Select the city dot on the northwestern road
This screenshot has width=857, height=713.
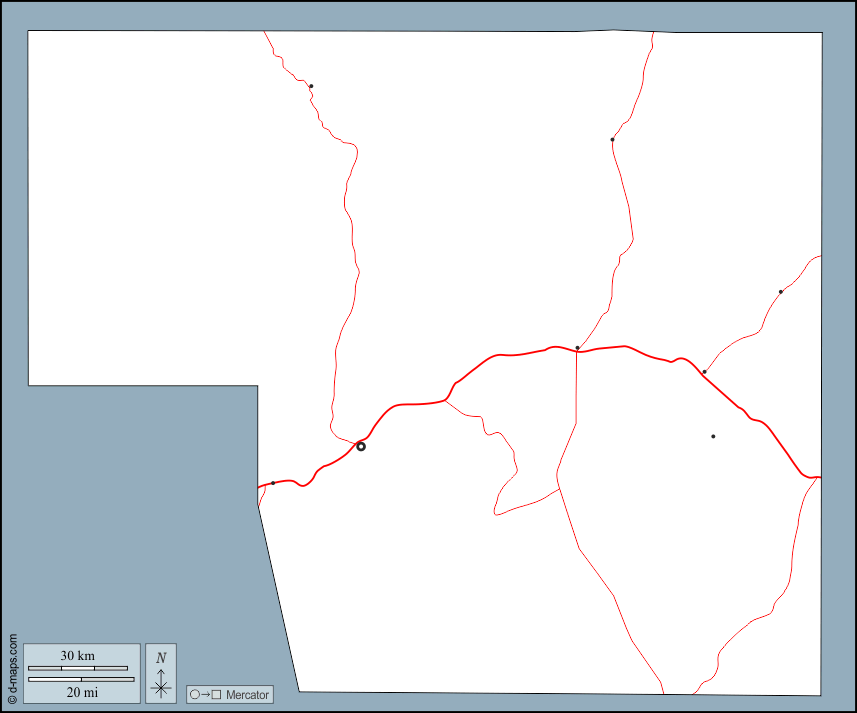[x=311, y=86]
